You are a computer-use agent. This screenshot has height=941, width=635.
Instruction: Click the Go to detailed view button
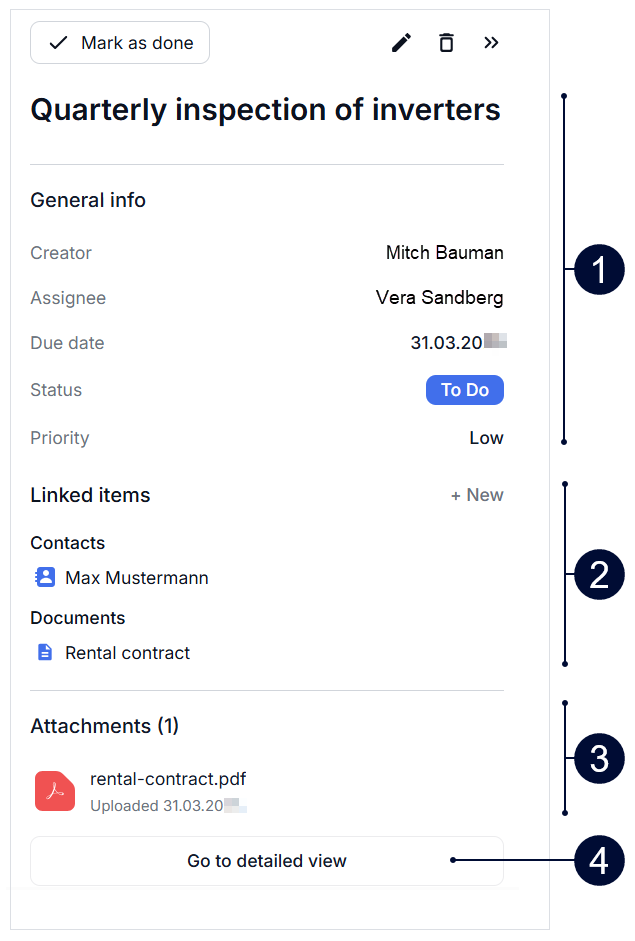point(267,861)
